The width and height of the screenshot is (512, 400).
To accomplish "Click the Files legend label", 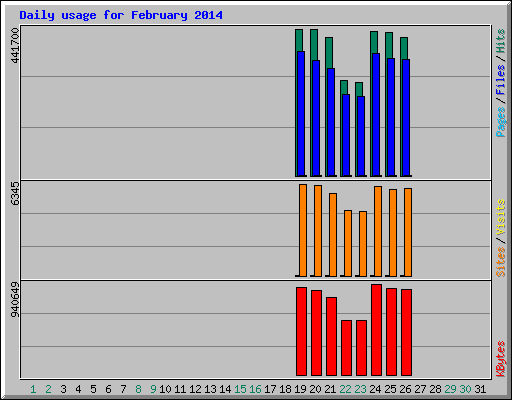I will point(500,80).
